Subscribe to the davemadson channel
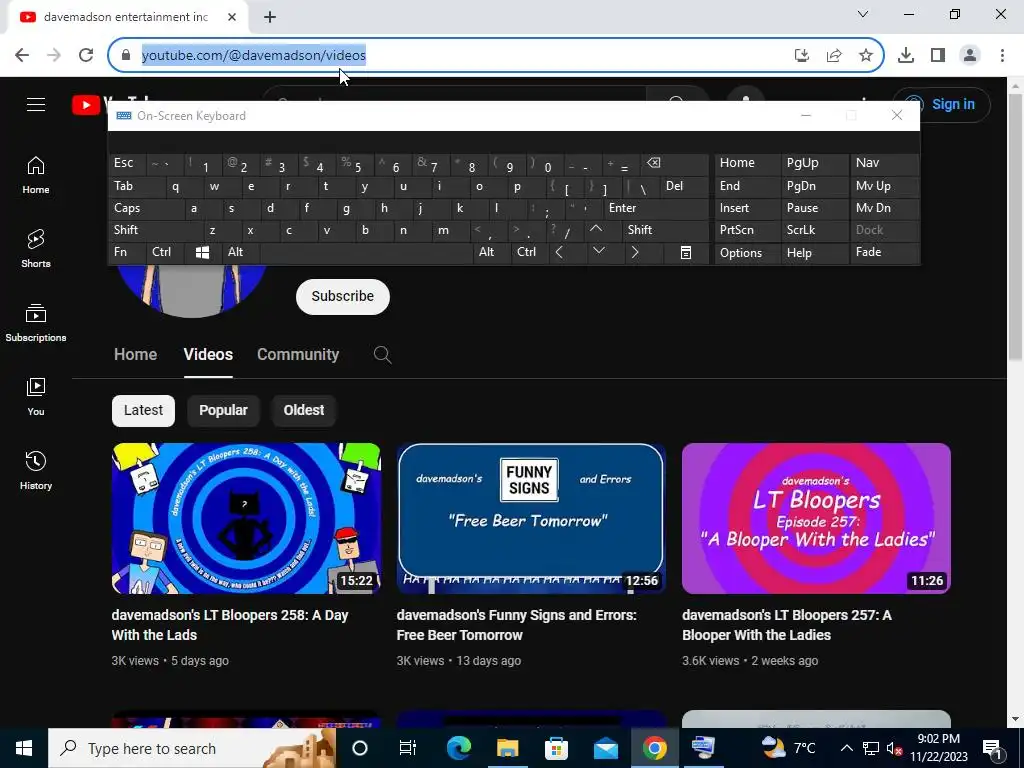Image resolution: width=1024 pixels, height=768 pixels. coord(343,296)
